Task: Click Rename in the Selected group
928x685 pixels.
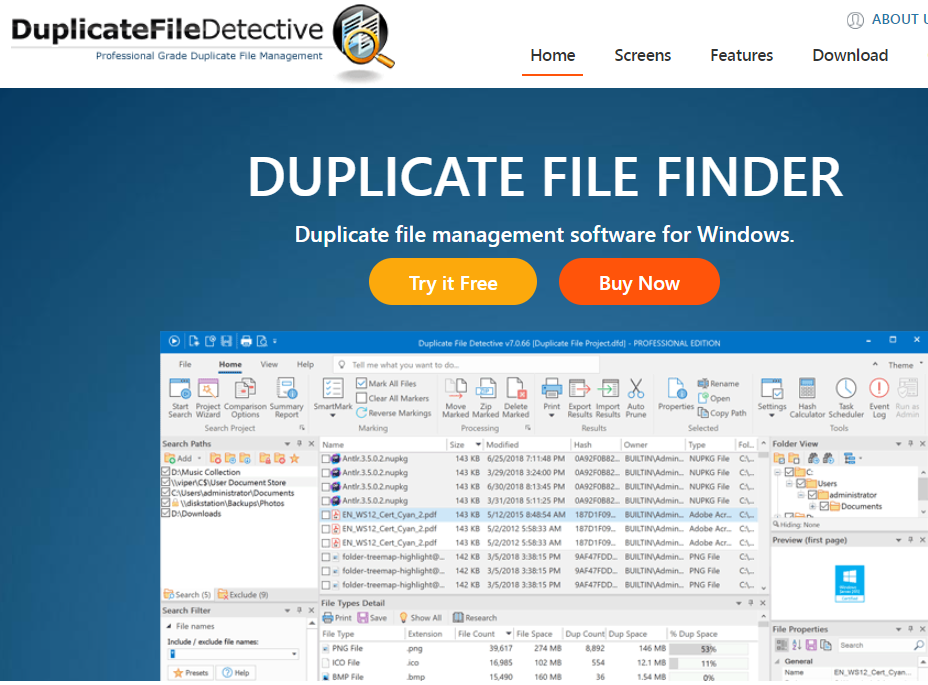Action: pos(718,384)
